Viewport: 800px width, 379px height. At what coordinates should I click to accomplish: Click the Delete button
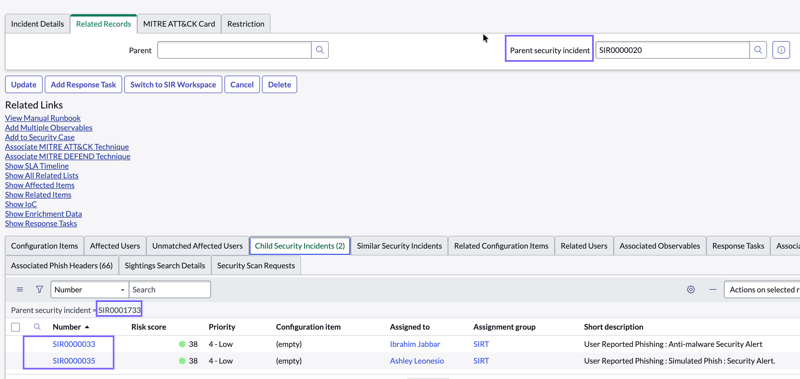[x=280, y=85]
